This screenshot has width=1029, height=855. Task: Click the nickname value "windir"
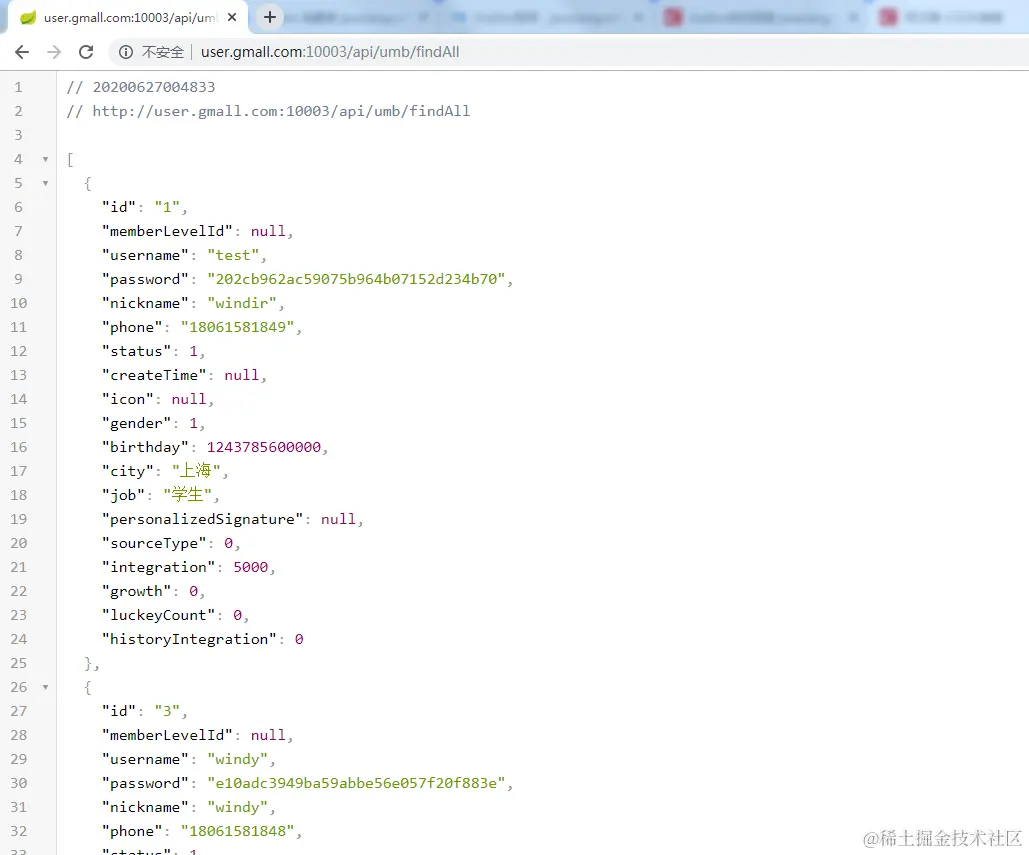point(242,303)
